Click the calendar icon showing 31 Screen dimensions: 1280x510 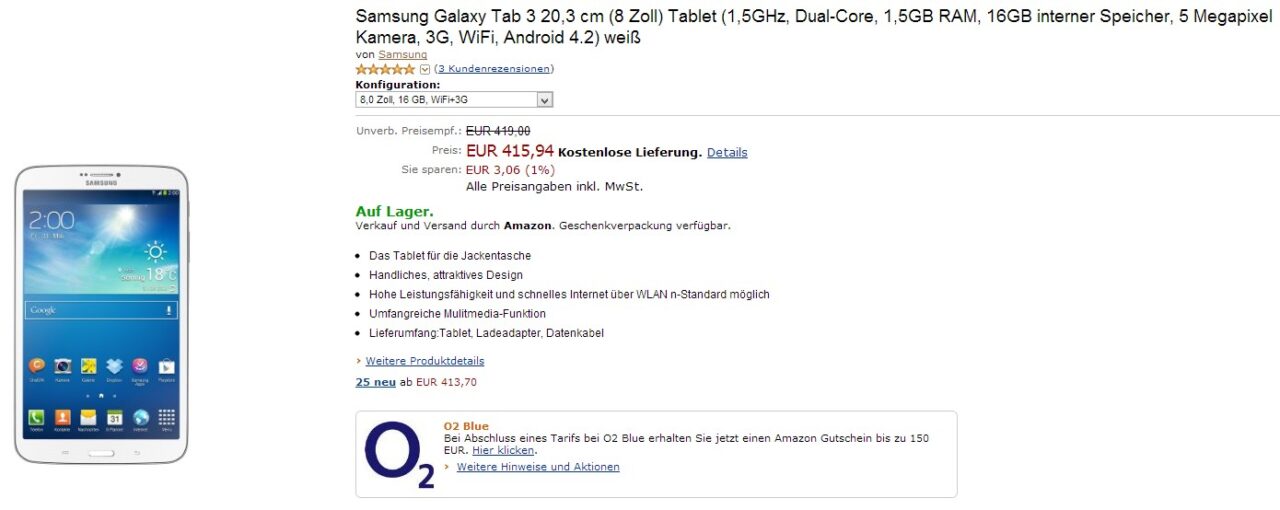114,417
